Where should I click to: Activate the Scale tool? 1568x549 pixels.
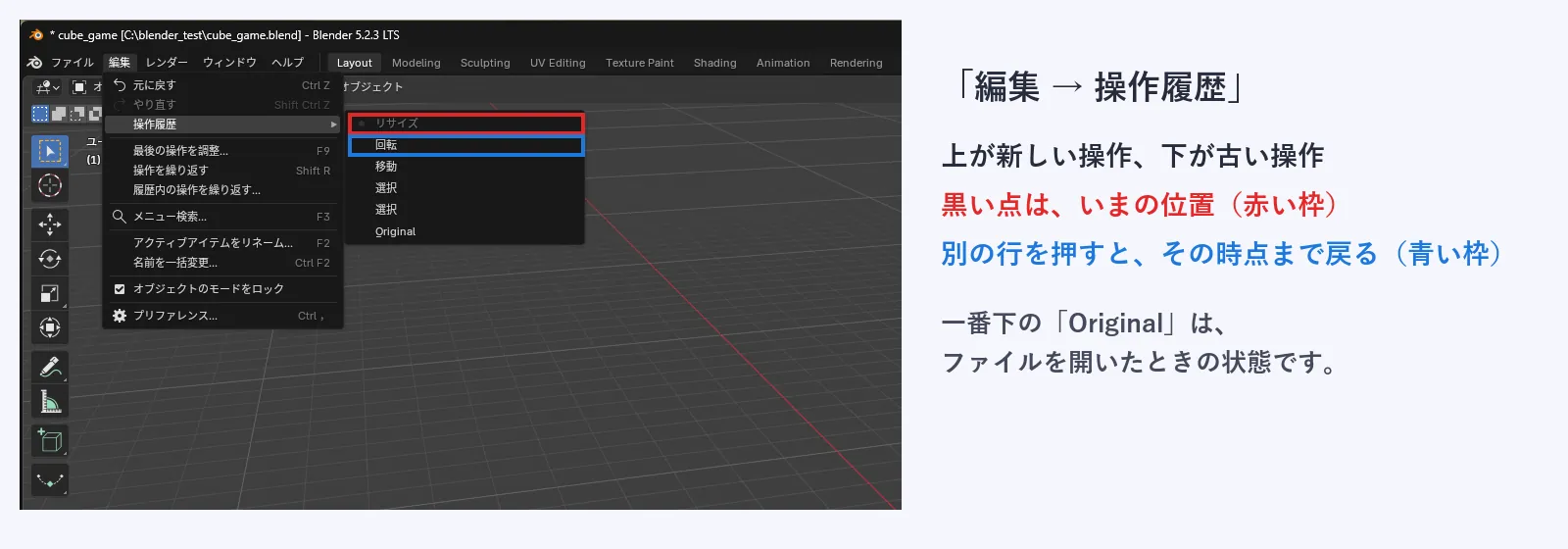pyautogui.click(x=50, y=293)
